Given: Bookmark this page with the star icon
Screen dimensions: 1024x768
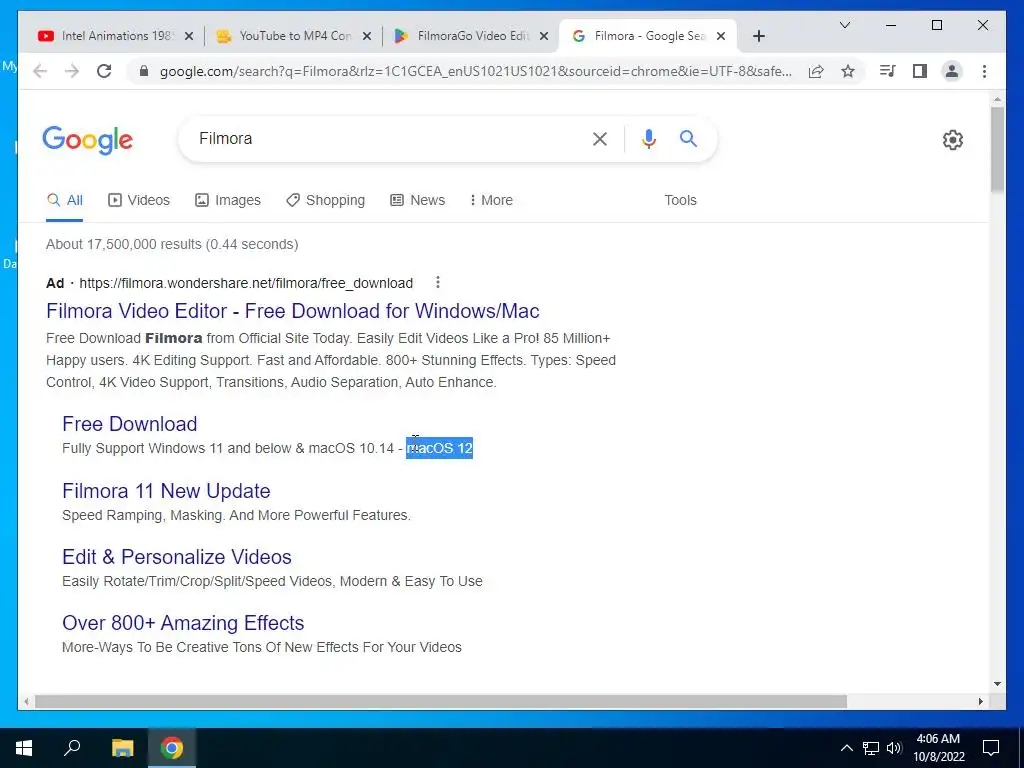Looking at the screenshot, I should coord(848,71).
